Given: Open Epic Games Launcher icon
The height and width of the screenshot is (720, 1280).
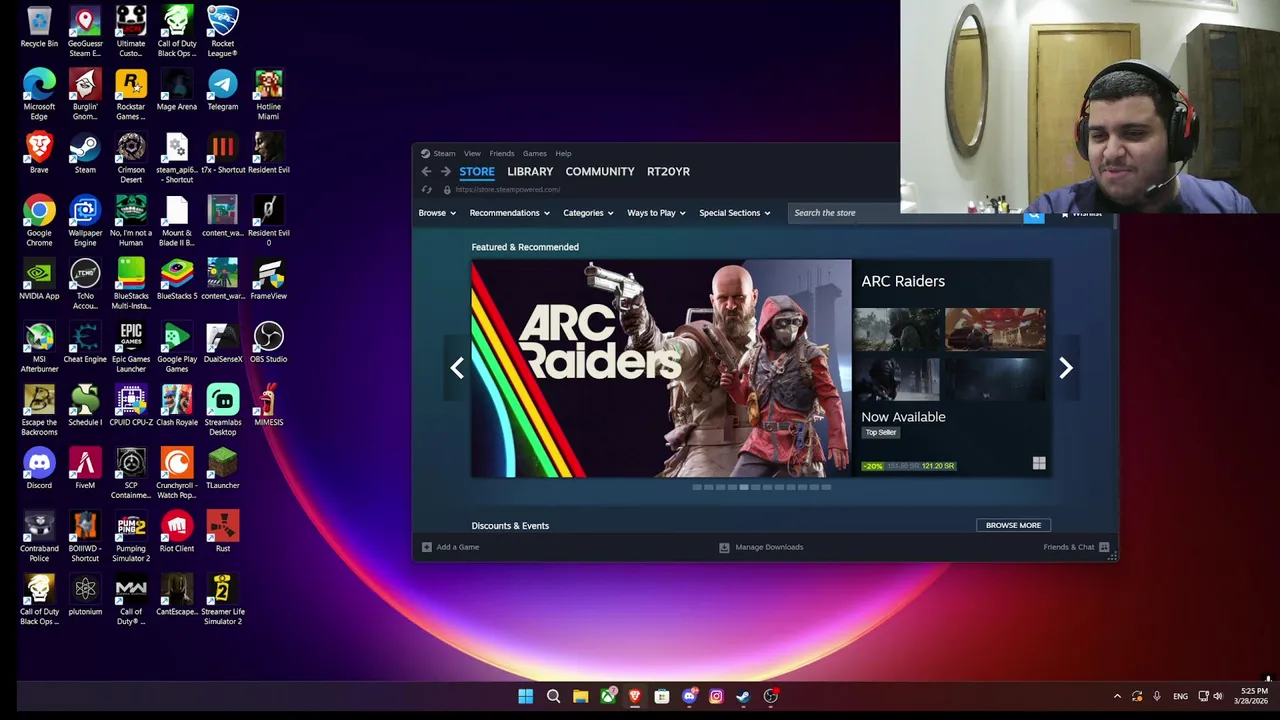Looking at the screenshot, I should [131, 347].
